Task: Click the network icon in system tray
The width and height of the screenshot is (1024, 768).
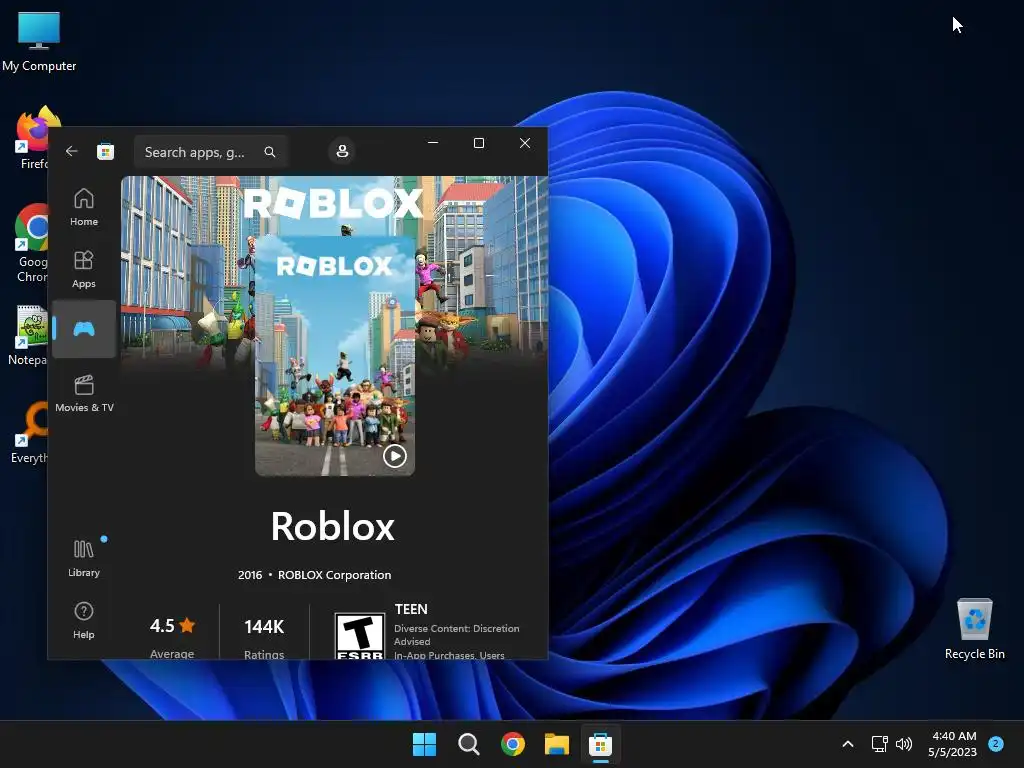Action: (880, 744)
